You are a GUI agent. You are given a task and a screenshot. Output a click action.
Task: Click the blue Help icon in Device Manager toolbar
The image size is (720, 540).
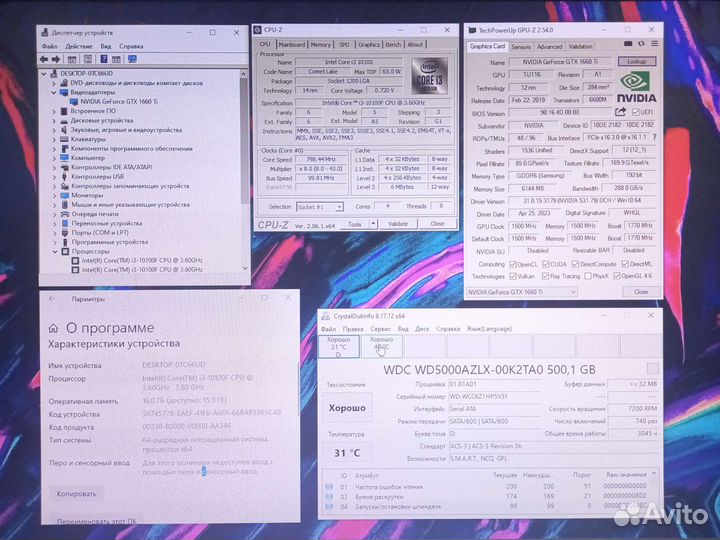coord(104,59)
